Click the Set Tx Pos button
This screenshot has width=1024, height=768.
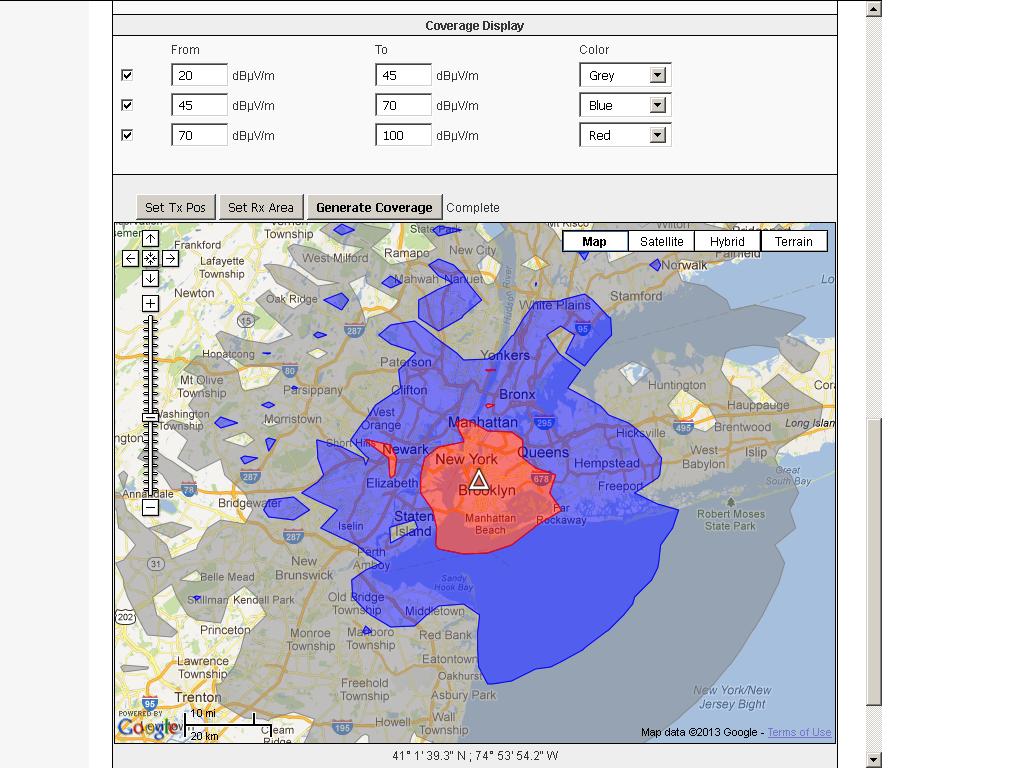[176, 208]
